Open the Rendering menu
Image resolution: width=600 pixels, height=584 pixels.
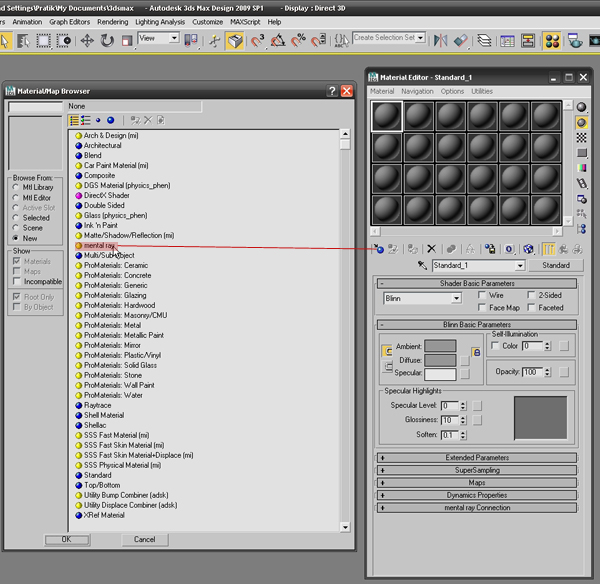pos(112,21)
